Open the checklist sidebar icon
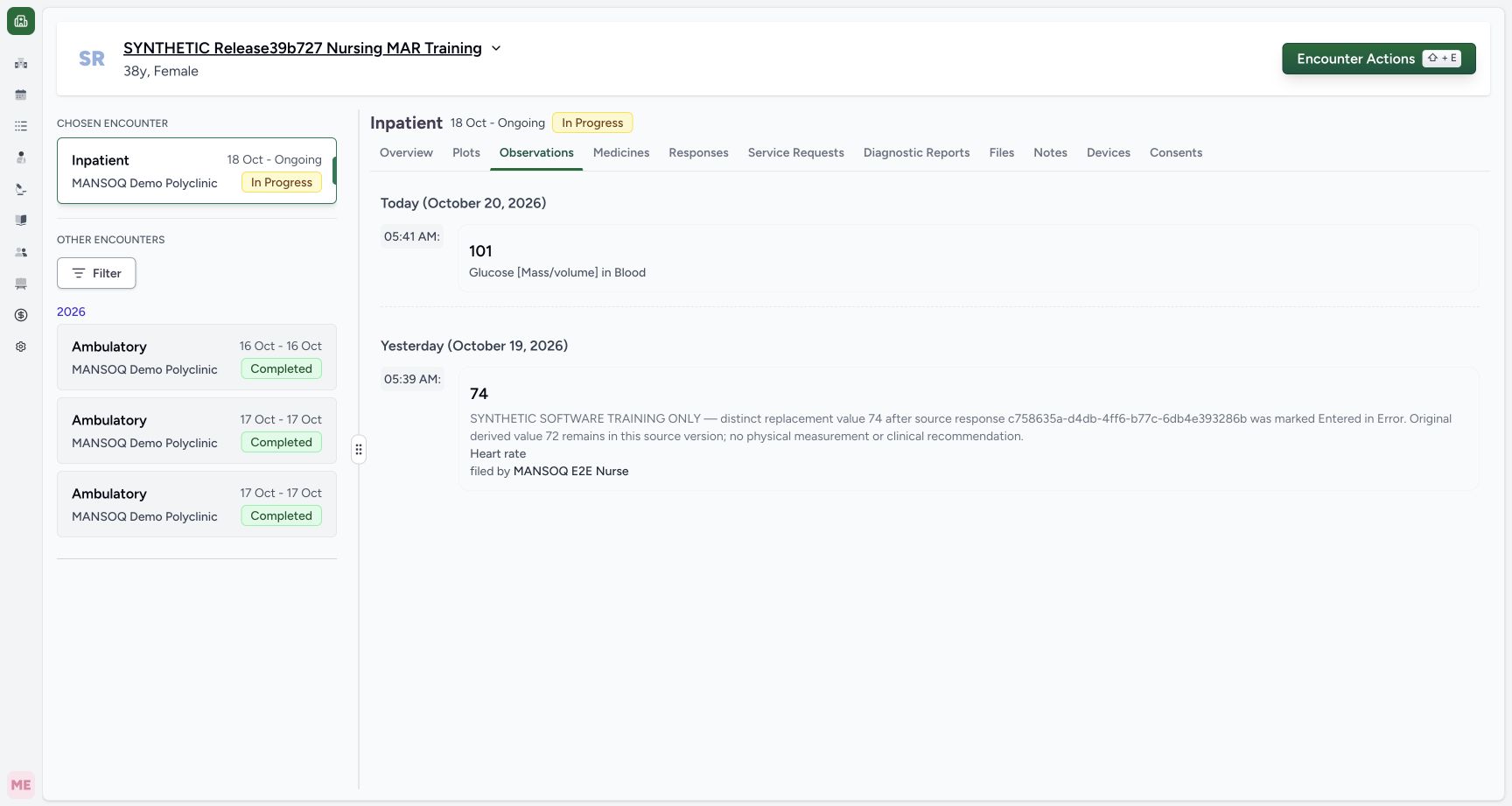This screenshot has width=1512, height=806. (x=21, y=126)
